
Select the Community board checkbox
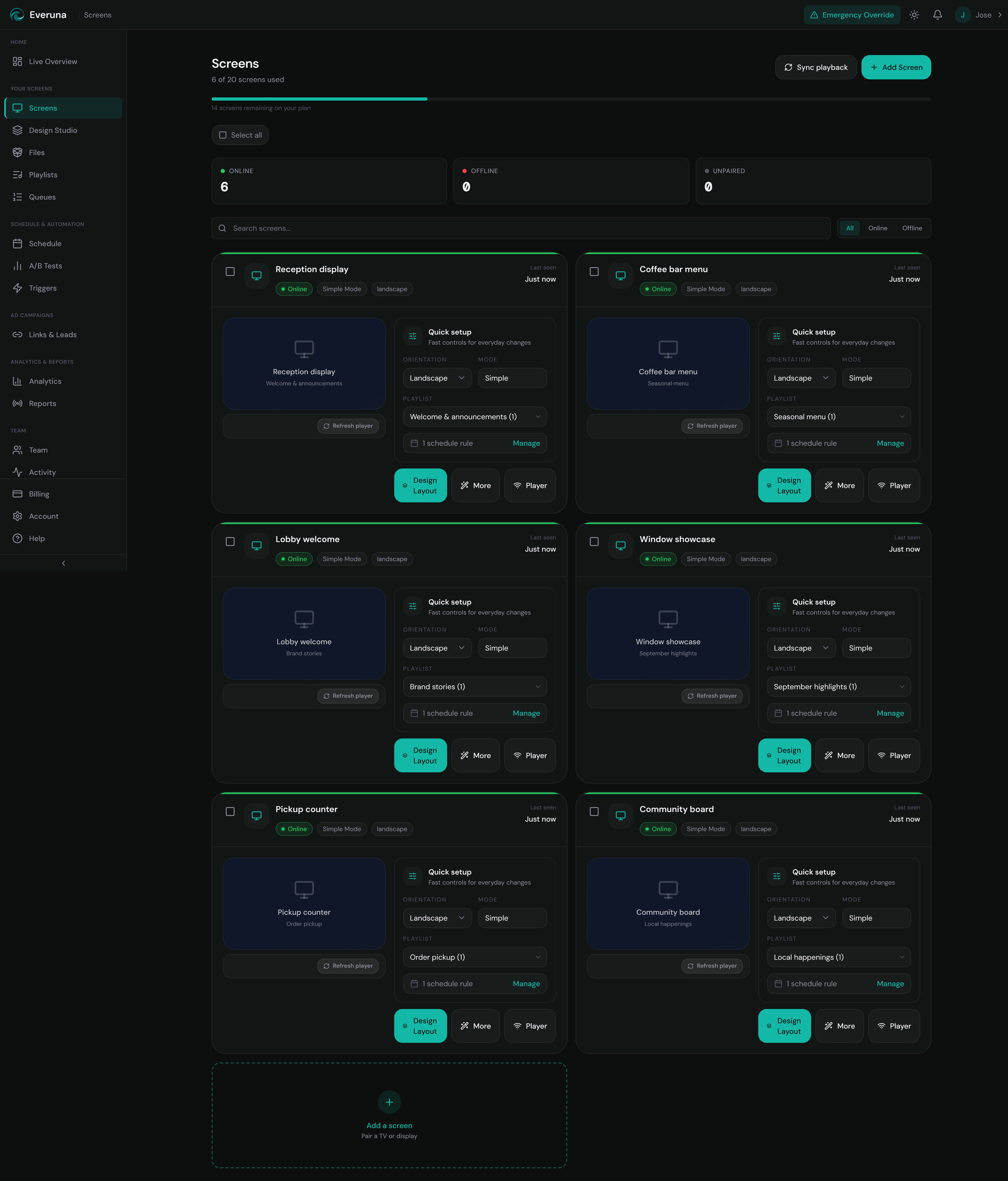click(594, 811)
